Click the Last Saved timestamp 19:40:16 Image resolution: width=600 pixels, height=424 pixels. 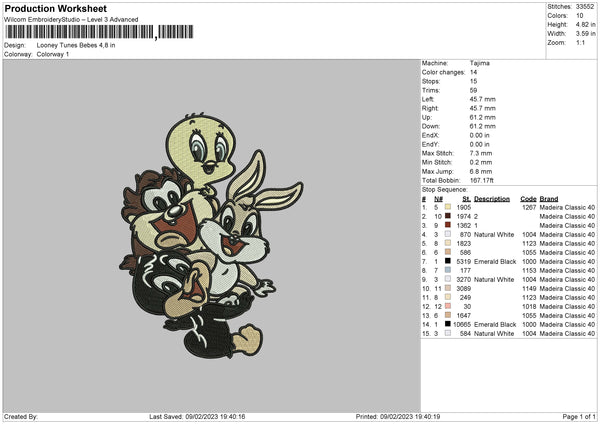pos(232,417)
